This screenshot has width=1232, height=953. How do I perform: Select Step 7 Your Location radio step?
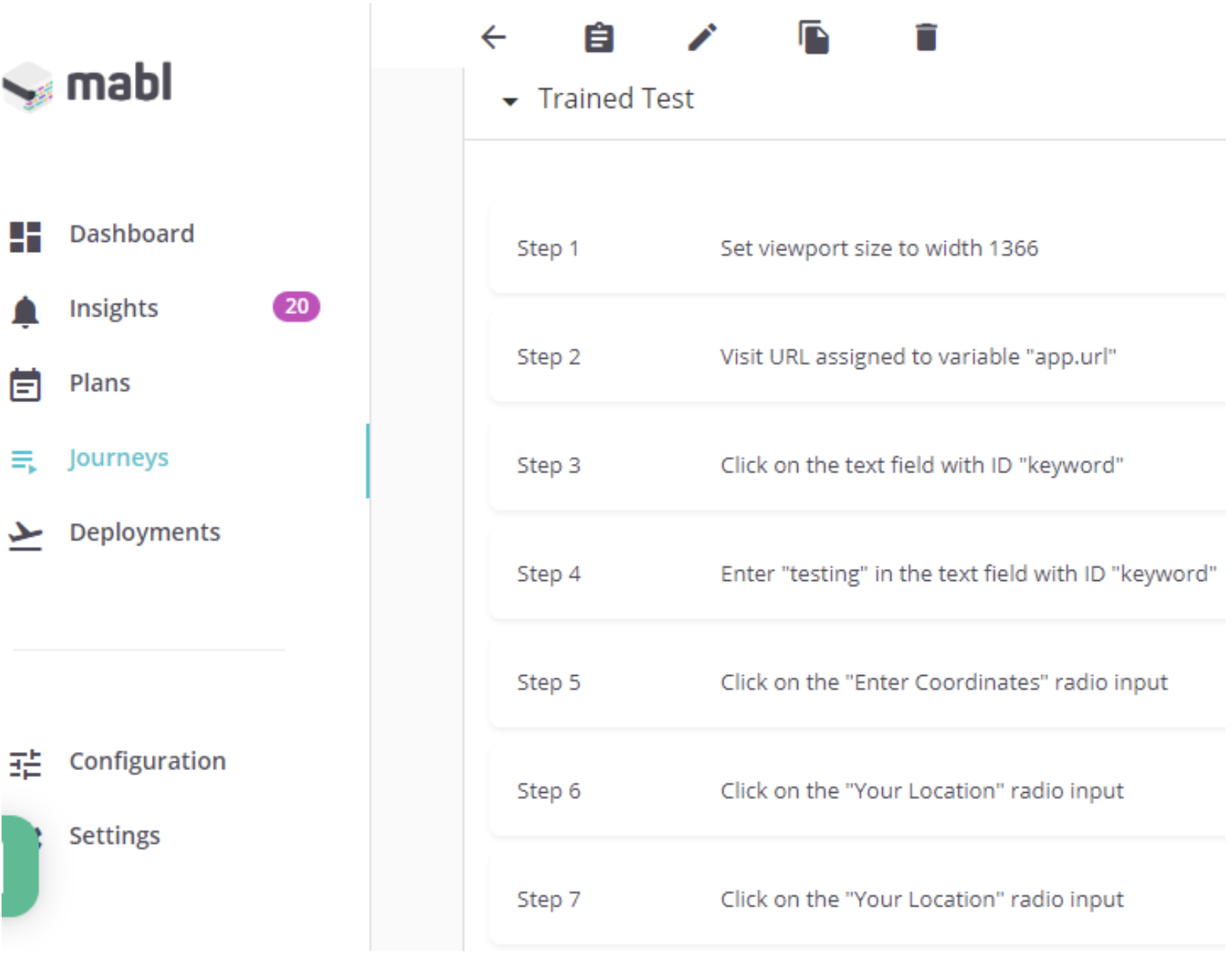[855, 900]
